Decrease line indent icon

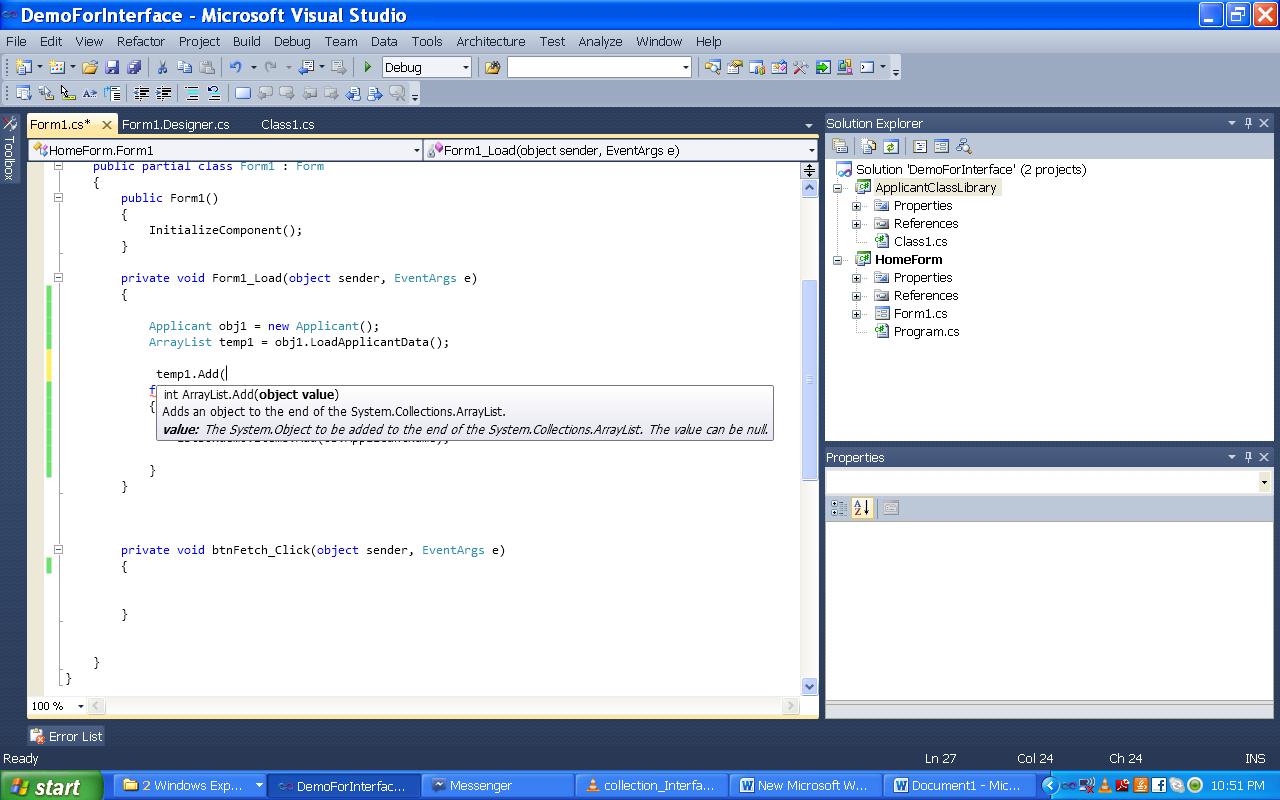pos(141,93)
